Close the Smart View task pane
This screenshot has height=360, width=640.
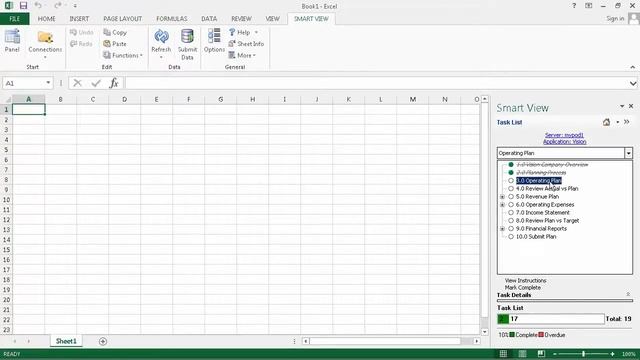point(631,106)
